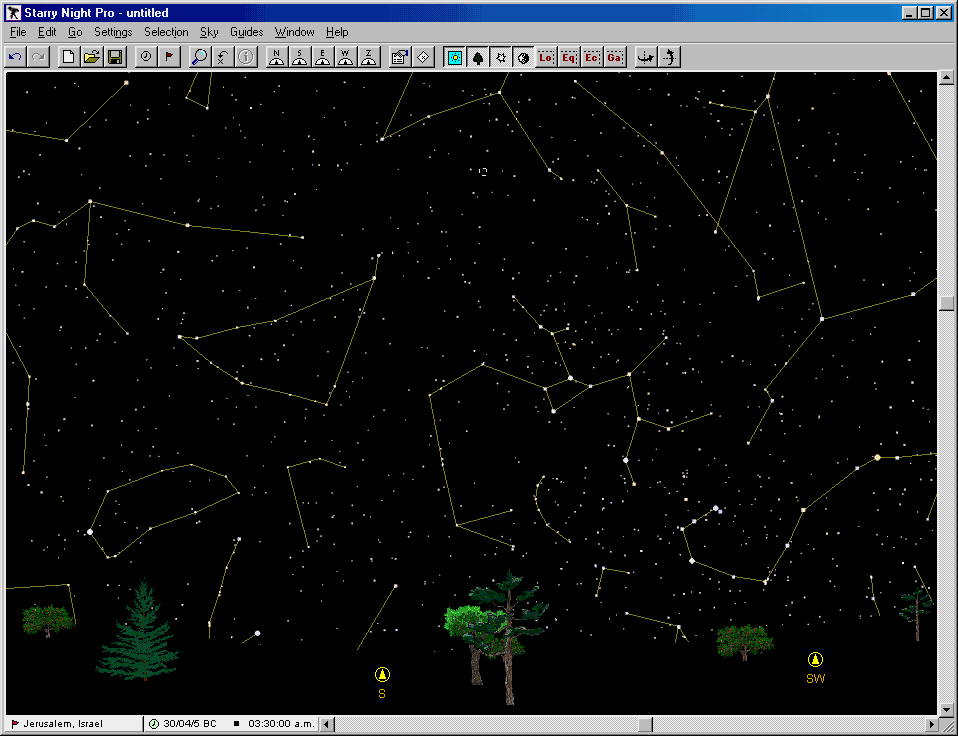This screenshot has width=958, height=736.
Task: Click the horizontal scrollbar left arrow
Action: click(327, 724)
